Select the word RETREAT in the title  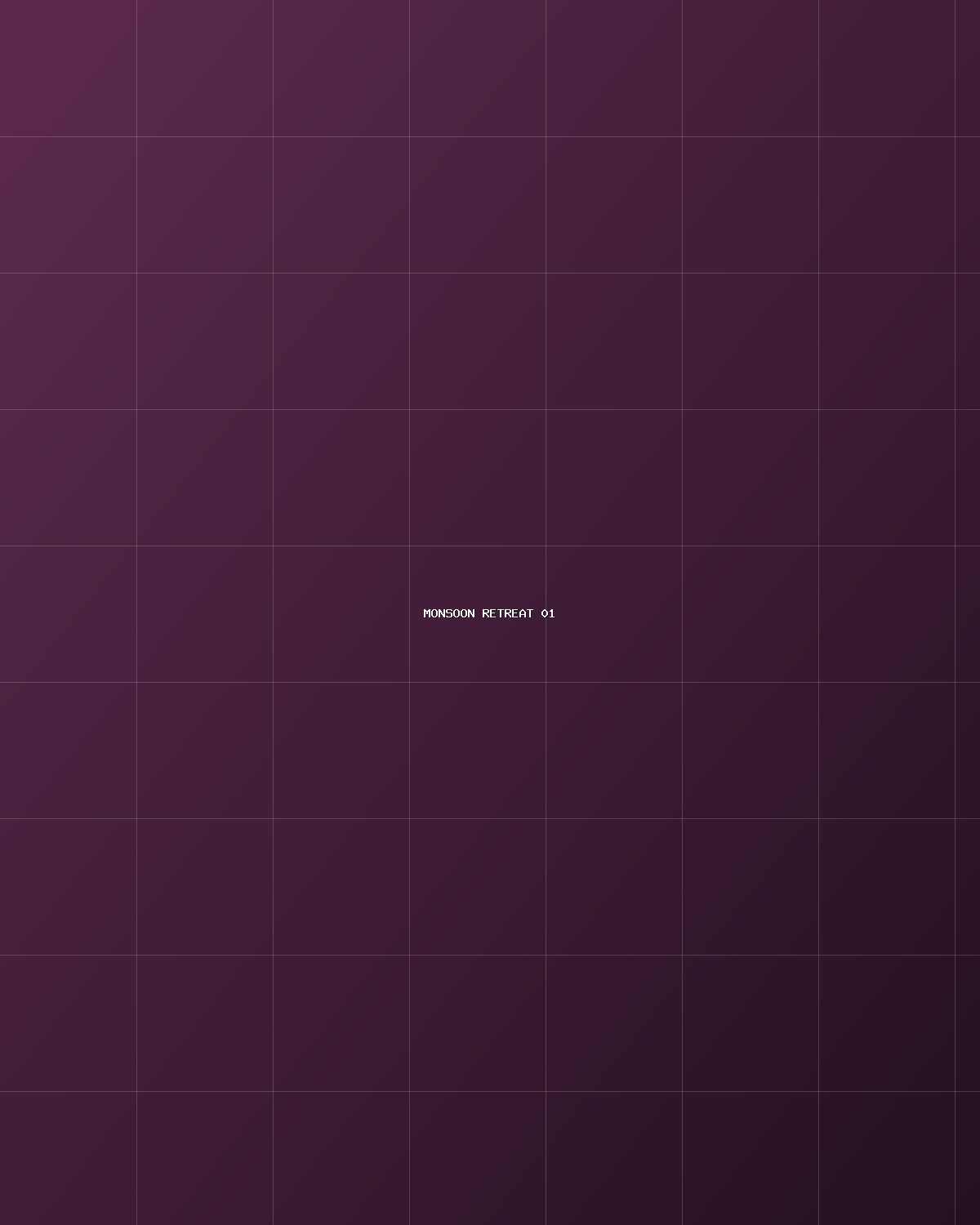pyautogui.click(x=507, y=613)
